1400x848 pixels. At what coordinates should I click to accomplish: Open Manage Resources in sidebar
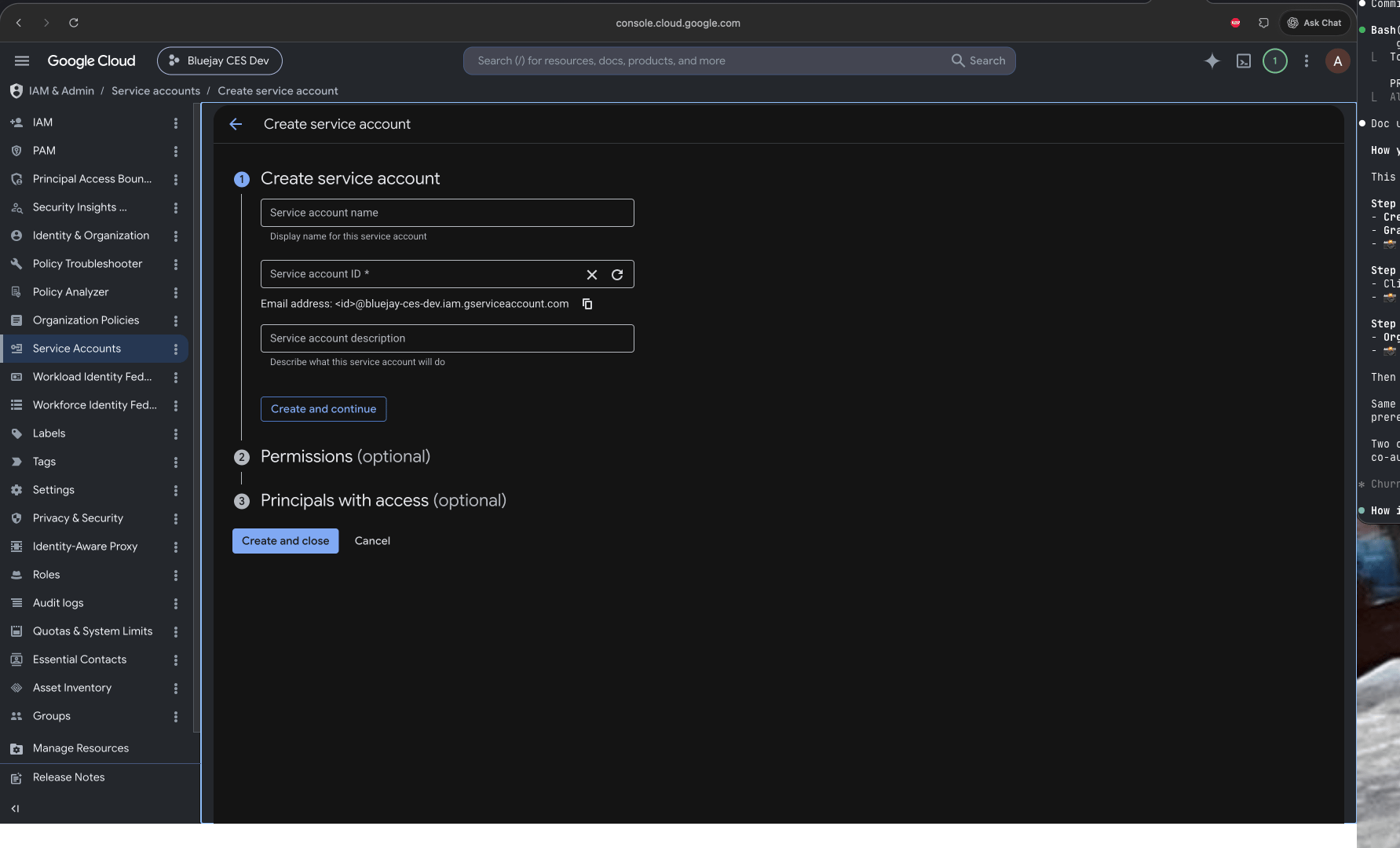[x=80, y=748]
